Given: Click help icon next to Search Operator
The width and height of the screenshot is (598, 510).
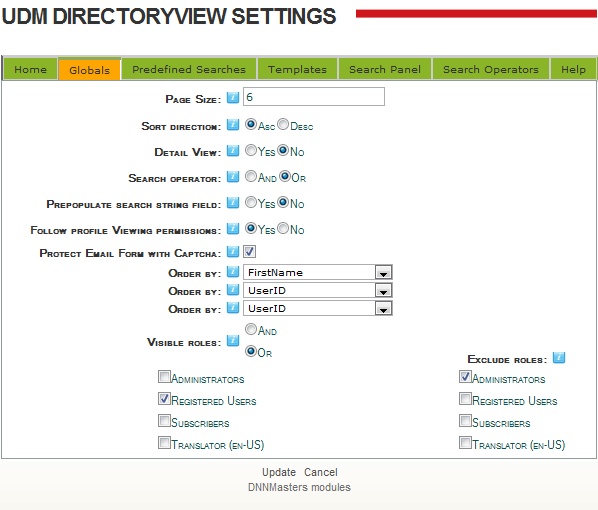Looking at the screenshot, I should tap(233, 177).
